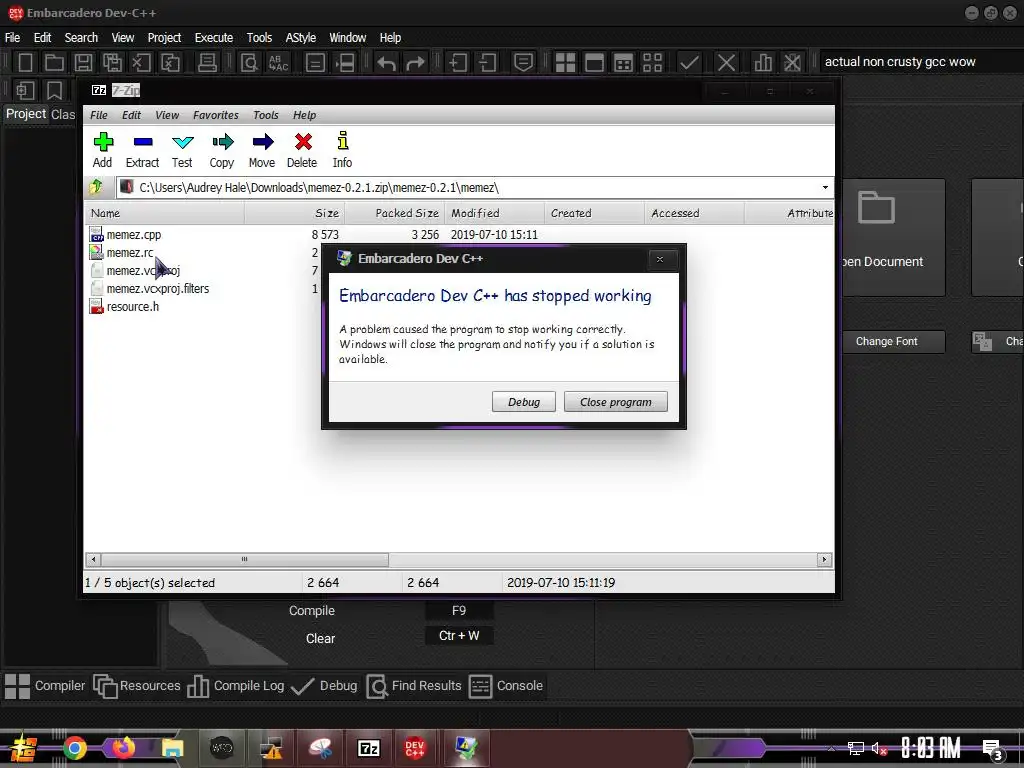This screenshot has width=1024, height=768.
Task: Open the Info icon in 7-Zip
Action: tap(342, 141)
